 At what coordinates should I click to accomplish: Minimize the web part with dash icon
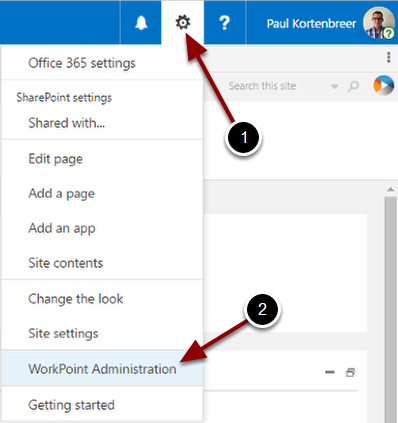point(330,372)
